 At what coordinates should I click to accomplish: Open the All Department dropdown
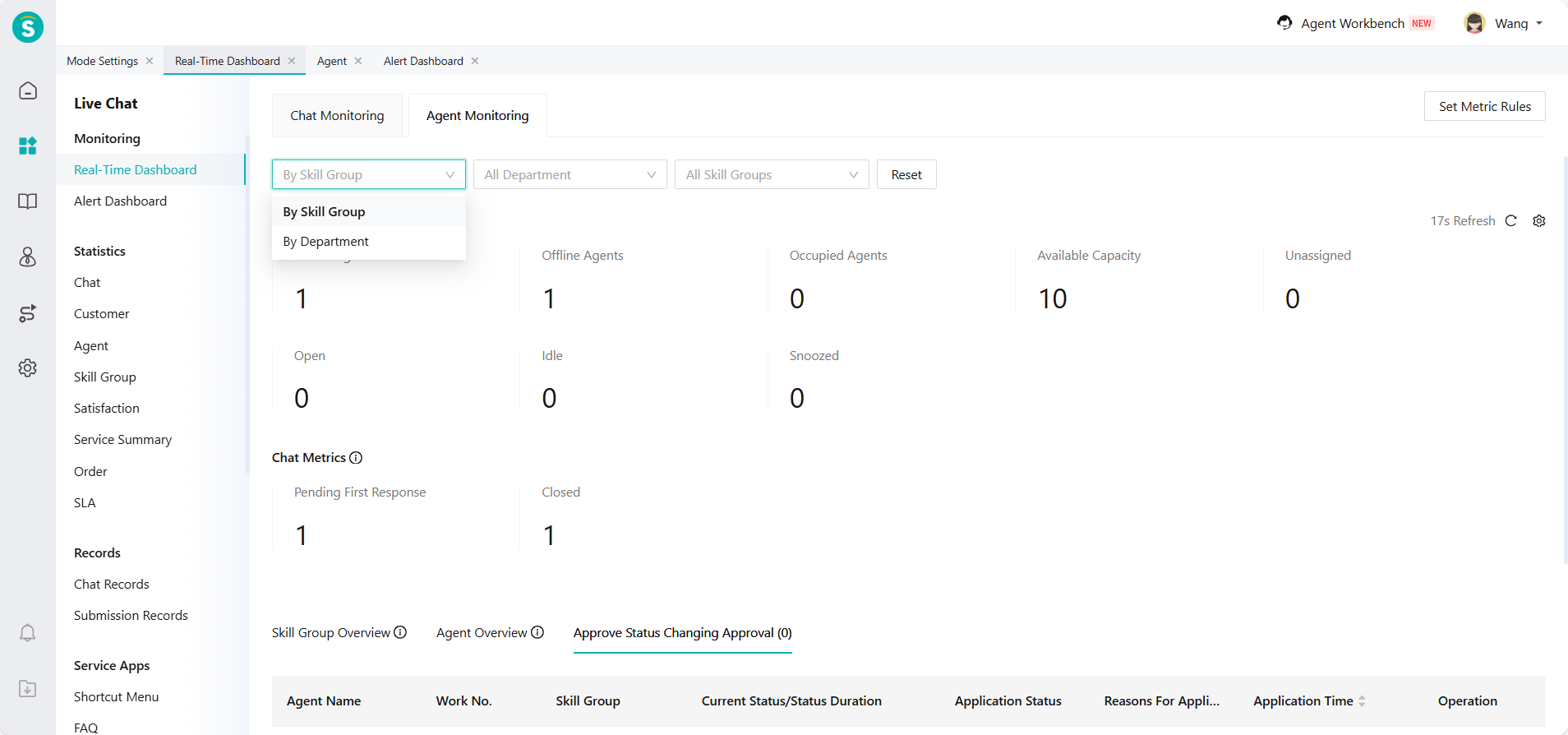(570, 174)
